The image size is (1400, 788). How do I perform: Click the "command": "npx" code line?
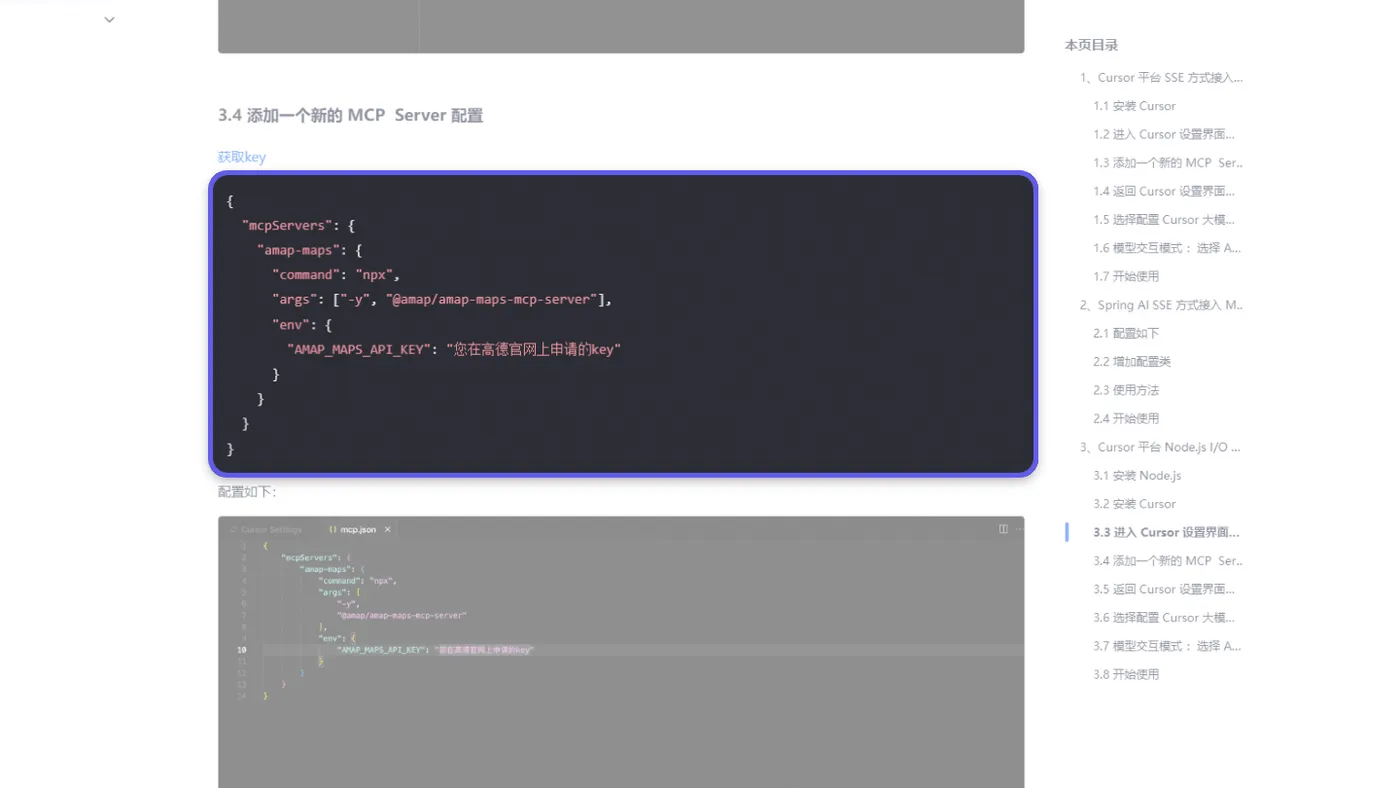pos(336,275)
